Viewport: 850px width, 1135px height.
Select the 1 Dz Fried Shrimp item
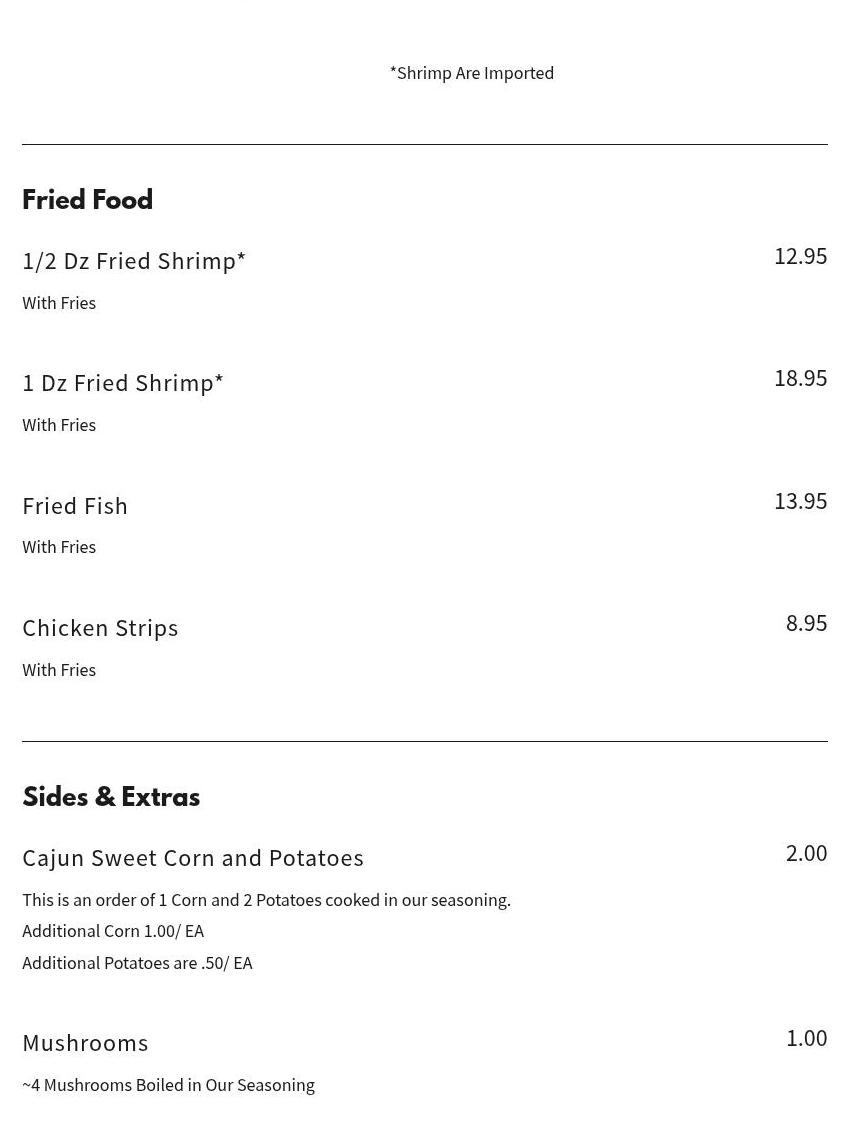click(123, 383)
